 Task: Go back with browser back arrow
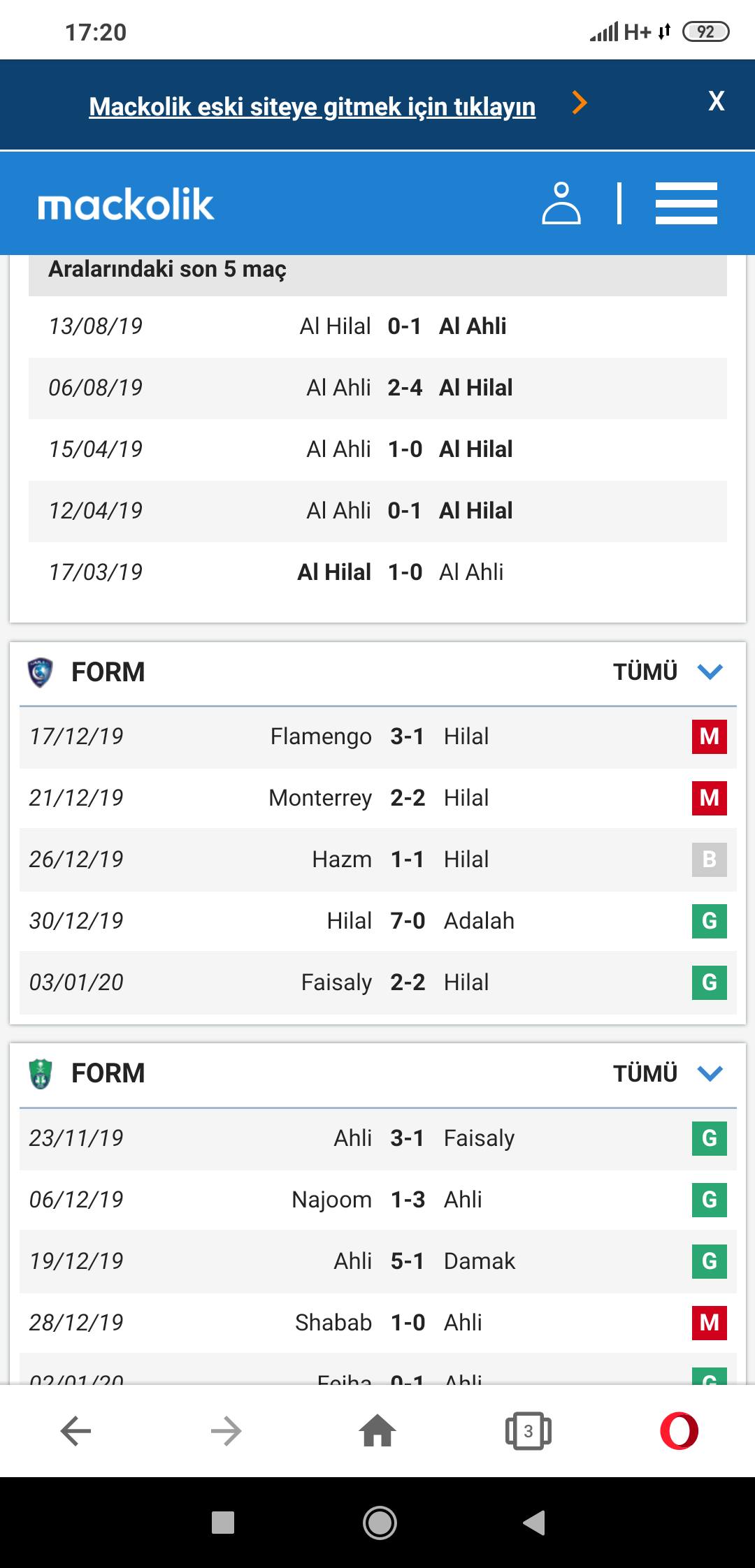click(75, 1430)
